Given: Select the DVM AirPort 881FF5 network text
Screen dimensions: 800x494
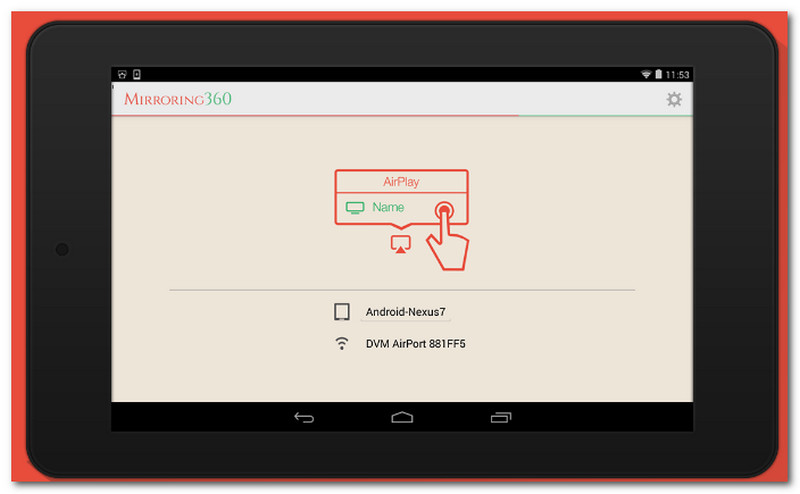Looking at the screenshot, I should coord(415,344).
